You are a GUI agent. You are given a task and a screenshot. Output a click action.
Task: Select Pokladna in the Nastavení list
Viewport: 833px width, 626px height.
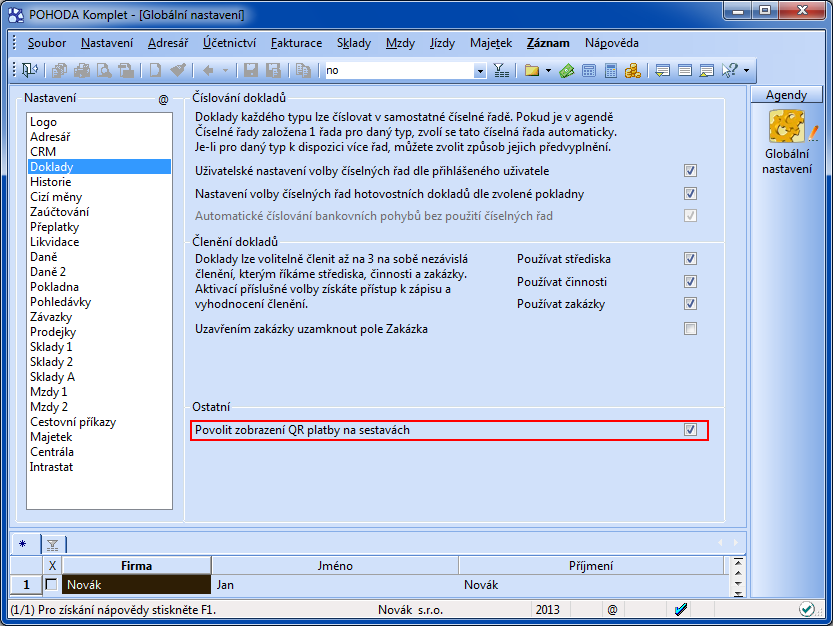54,287
